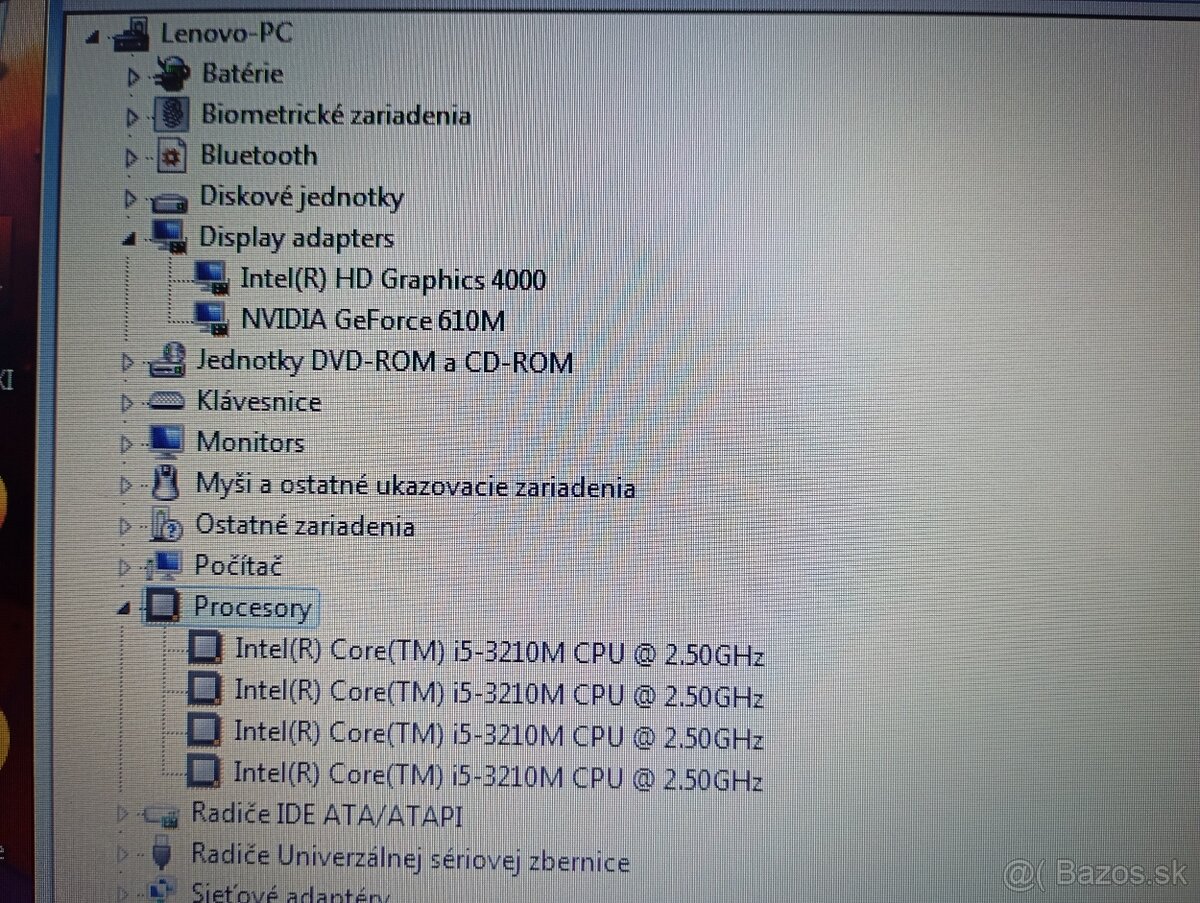
Task: Click the Intel HD Graphics 4000 adapter icon
Action: (212, 278)
